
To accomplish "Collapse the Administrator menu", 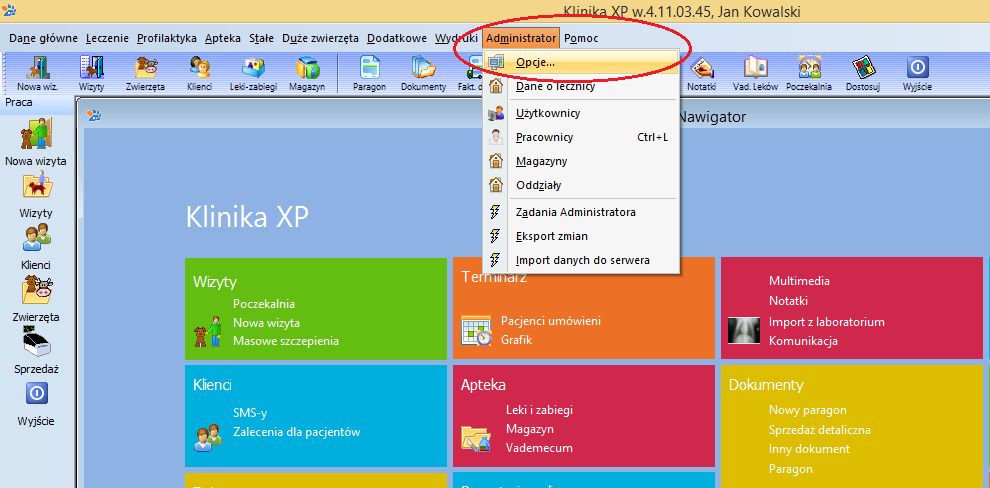I will 522,39.
